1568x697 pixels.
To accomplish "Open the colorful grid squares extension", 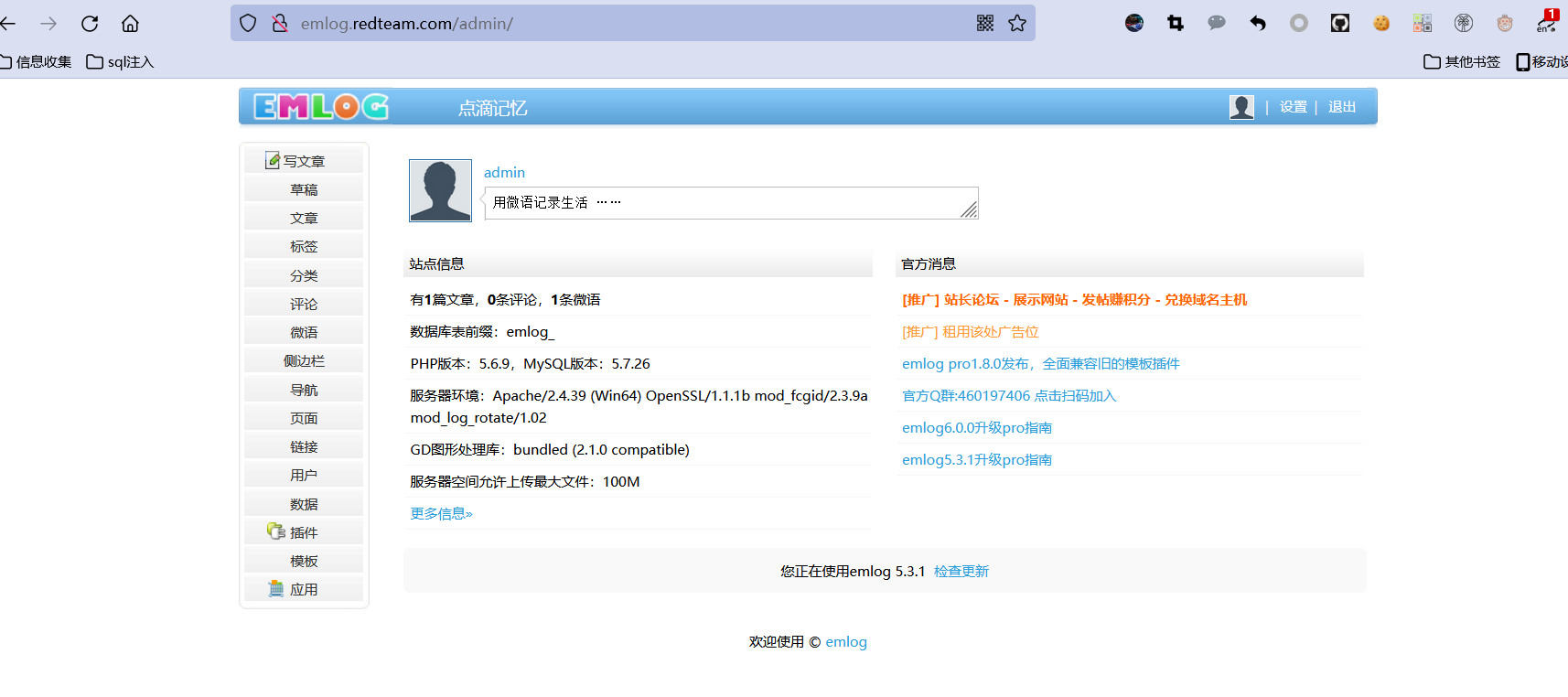I will (1423, 24).
